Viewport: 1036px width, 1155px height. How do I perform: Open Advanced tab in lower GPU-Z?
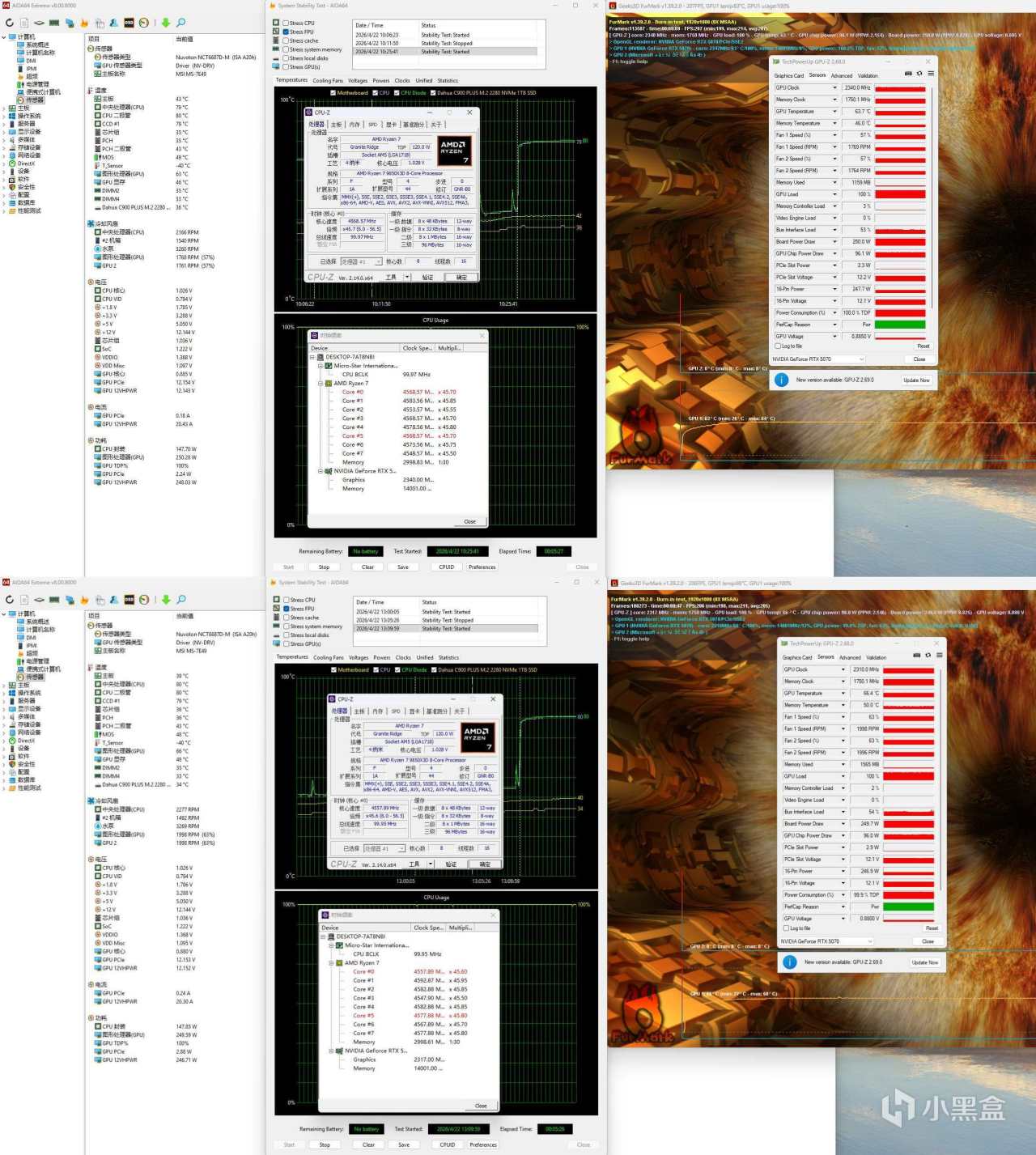point(850,658)
